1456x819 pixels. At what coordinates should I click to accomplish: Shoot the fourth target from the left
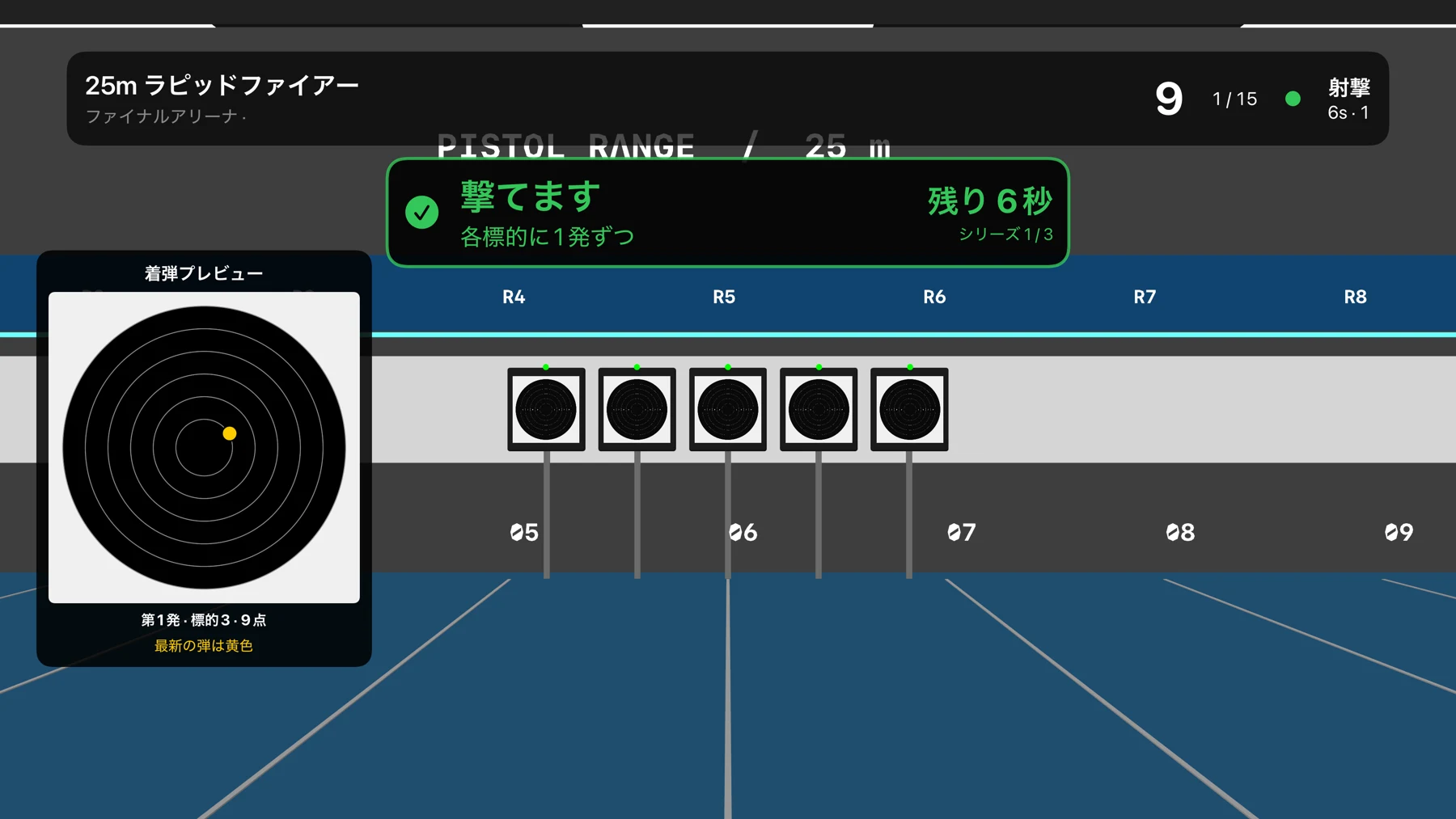[819, 409]
